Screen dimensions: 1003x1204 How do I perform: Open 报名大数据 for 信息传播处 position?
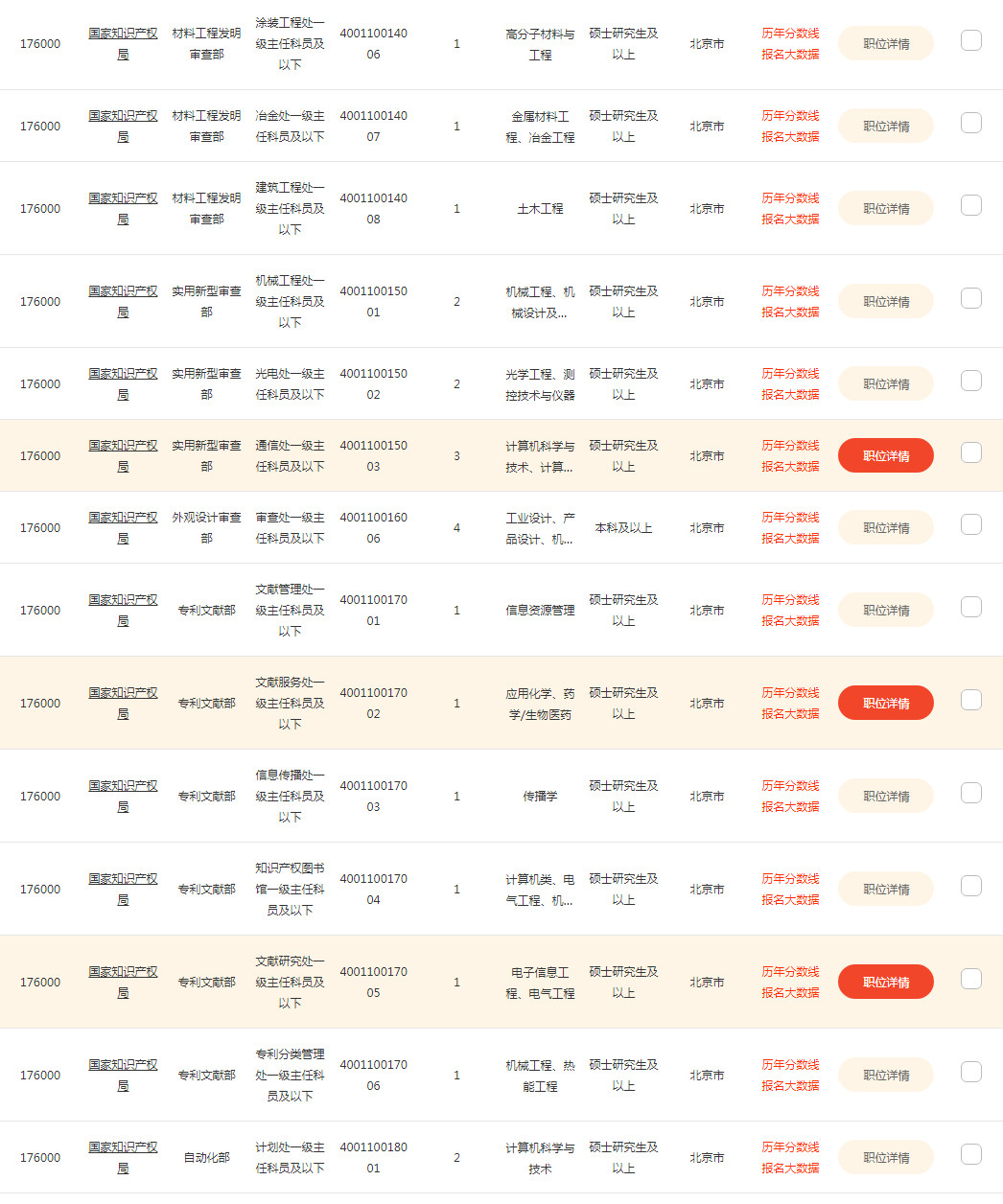(790, 807)
